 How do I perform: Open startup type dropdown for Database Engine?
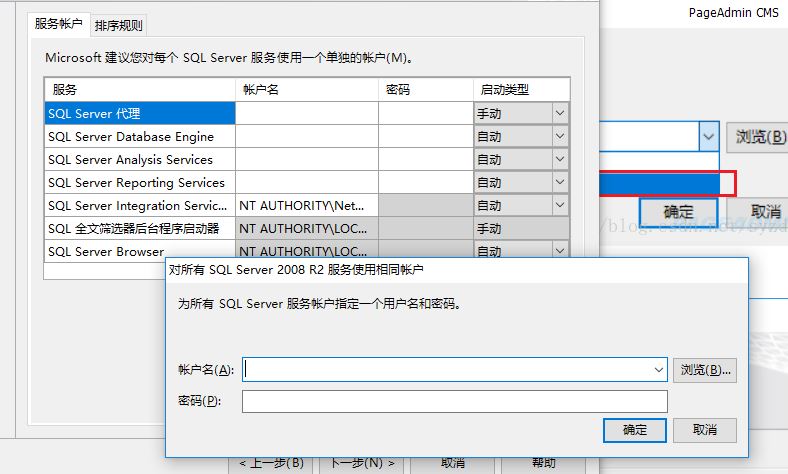pyautogui.click(x=560, y=137)
